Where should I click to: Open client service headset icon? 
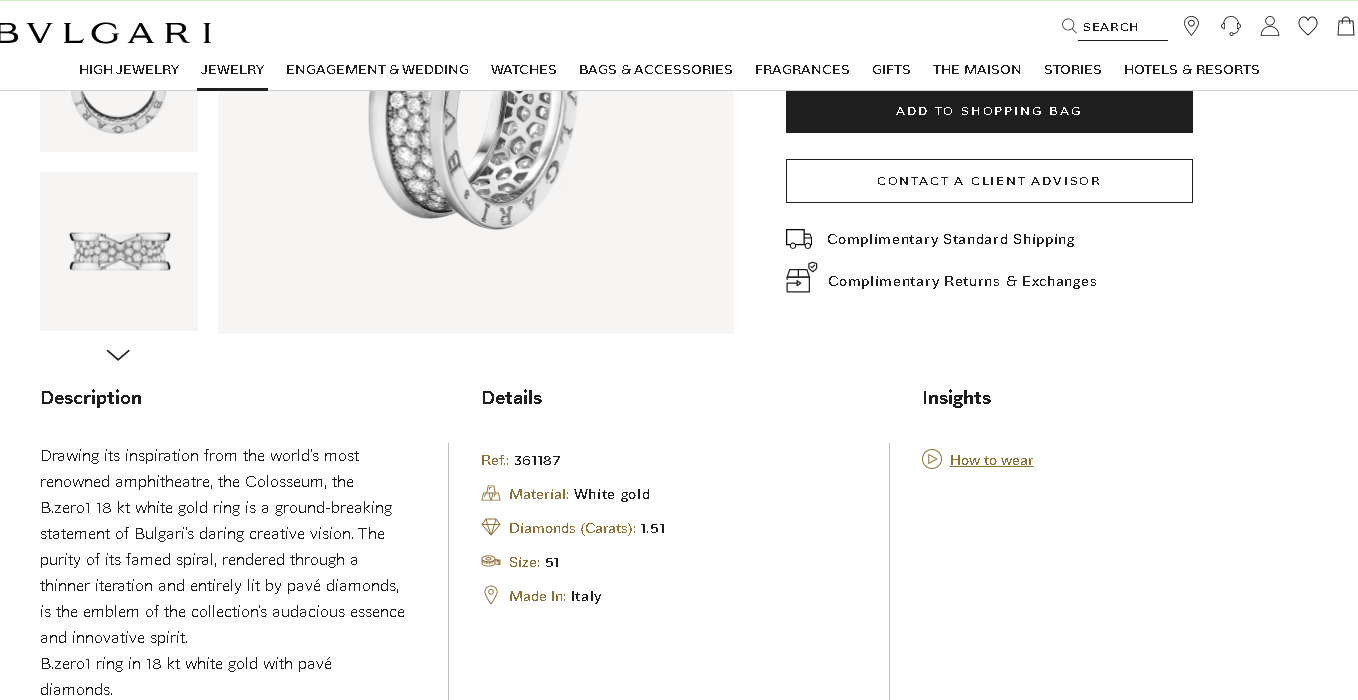[1231, 26]
